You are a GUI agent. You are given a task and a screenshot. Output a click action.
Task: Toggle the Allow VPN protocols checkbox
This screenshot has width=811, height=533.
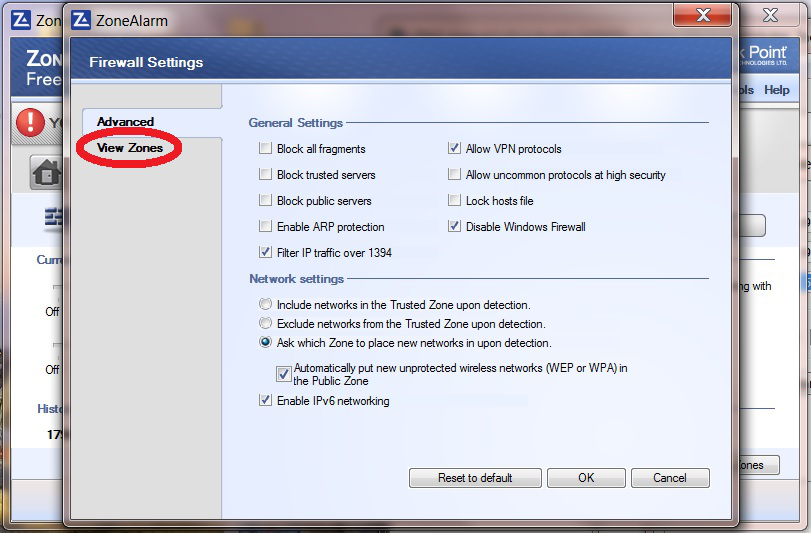(x=455, y=149)
